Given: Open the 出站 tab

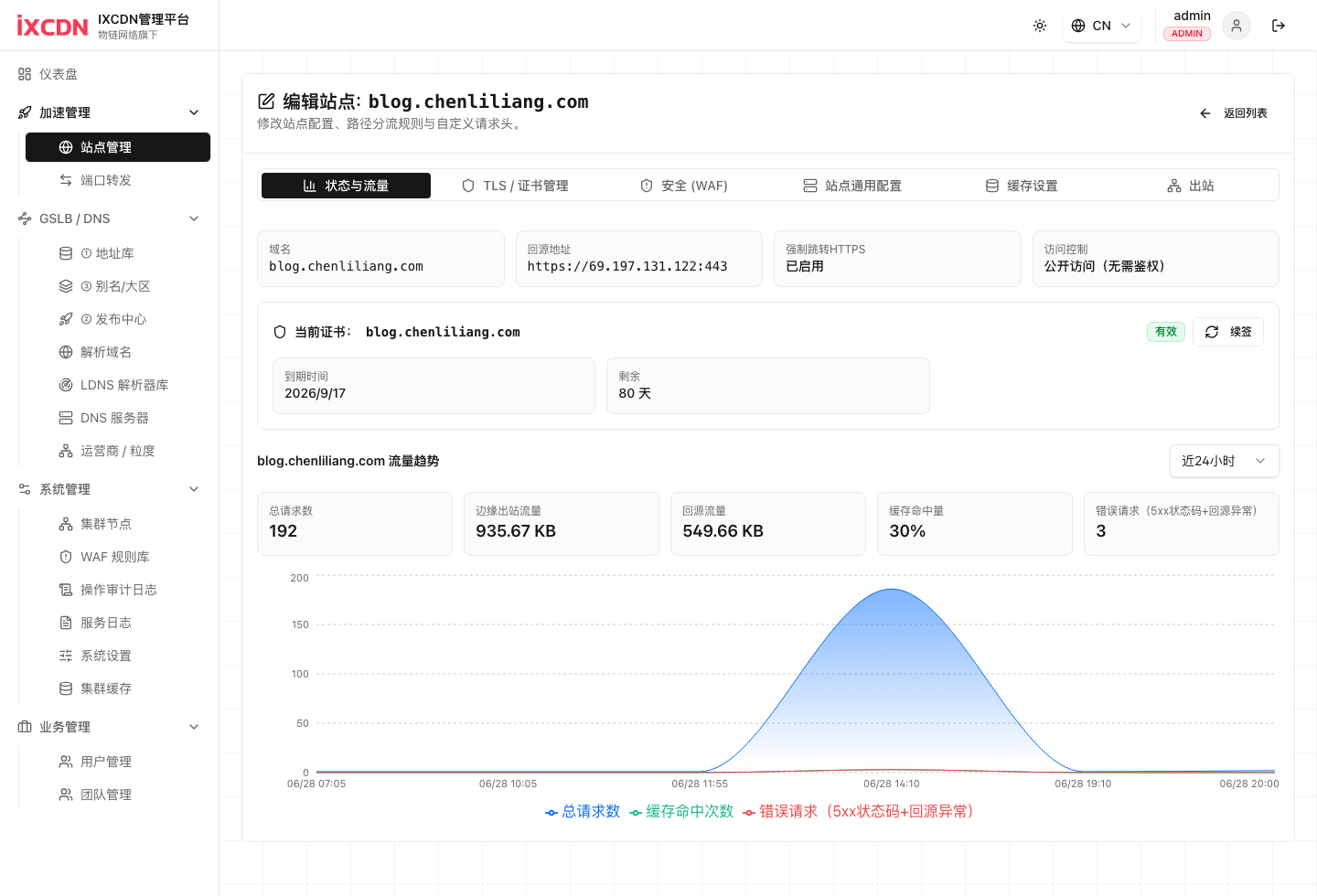Looking at the screenshot, I should pos(1191,186).
